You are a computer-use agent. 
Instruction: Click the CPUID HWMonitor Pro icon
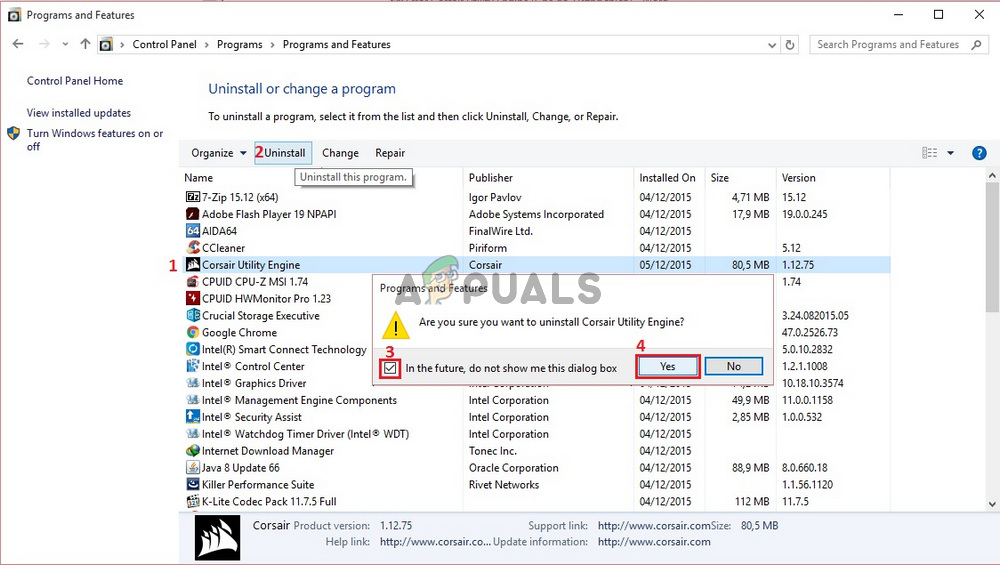[x=193, y=298]
